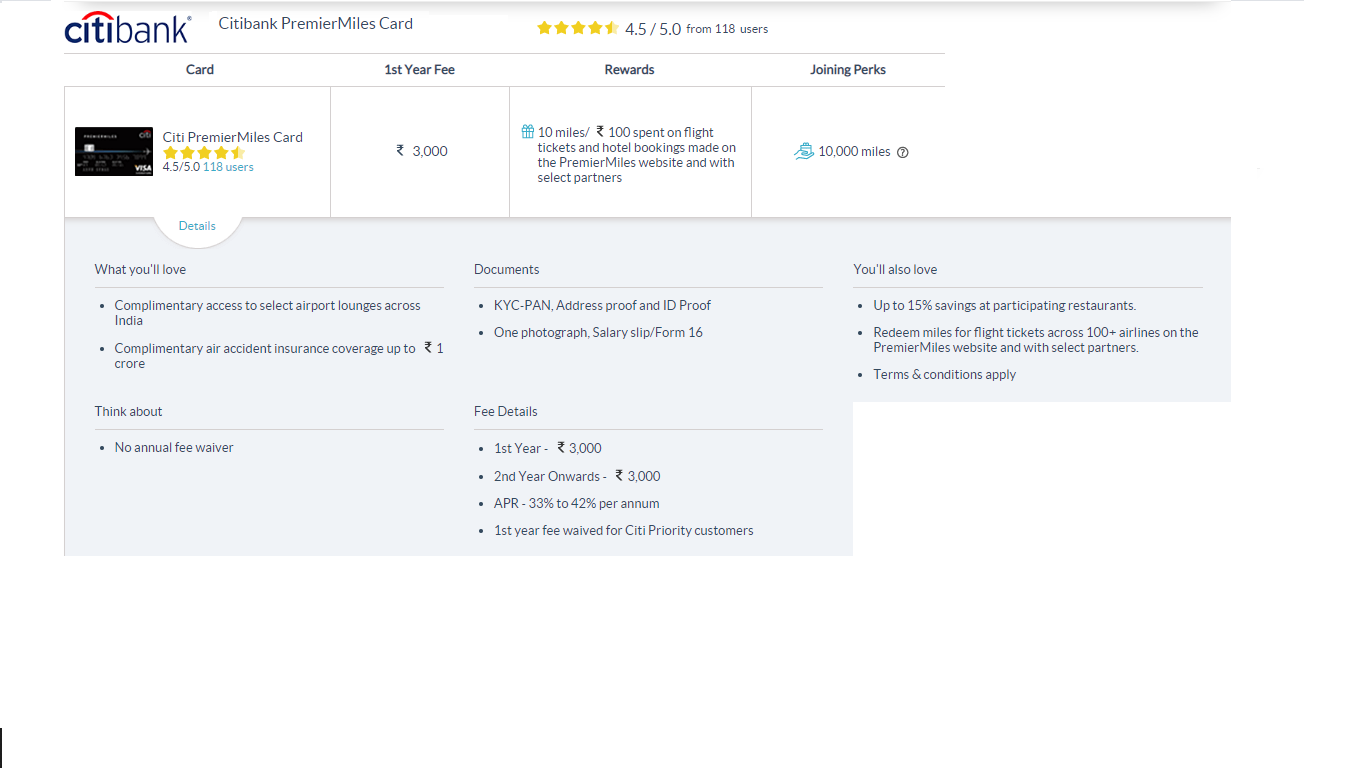Click the 4.5 / 5.0 rating in header
This screenshot has height=768, width=1366.
[x=653, y=29]
